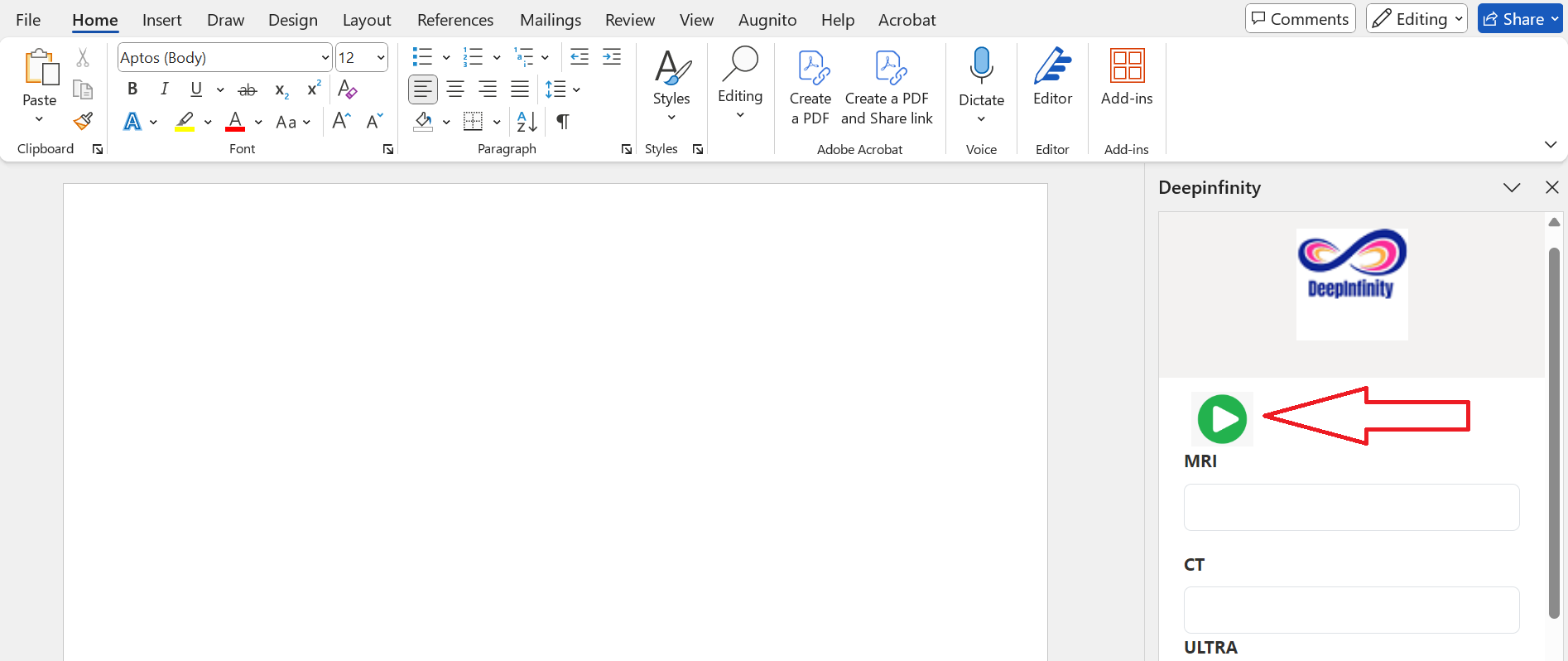Switch to the Insert ribbon tab
This screenshot has width=1568, height=661.
point(161,20)
